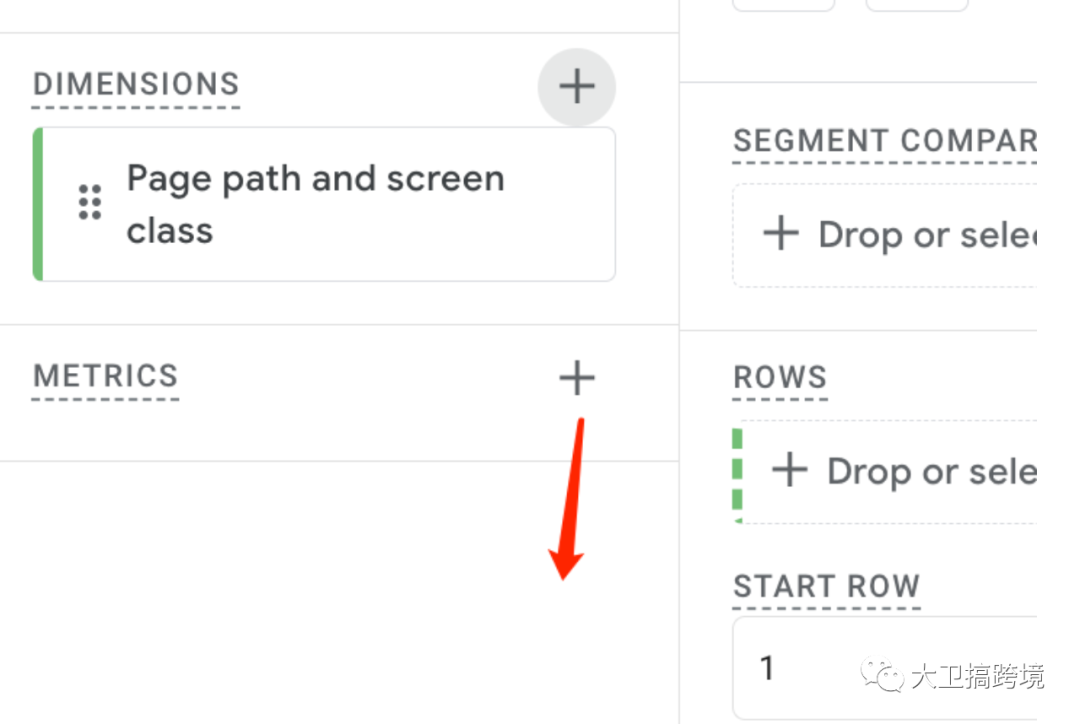Select the 'Page path and screen class' dimension
This screenshot has width=1080, height=724.
click(315, 204)
